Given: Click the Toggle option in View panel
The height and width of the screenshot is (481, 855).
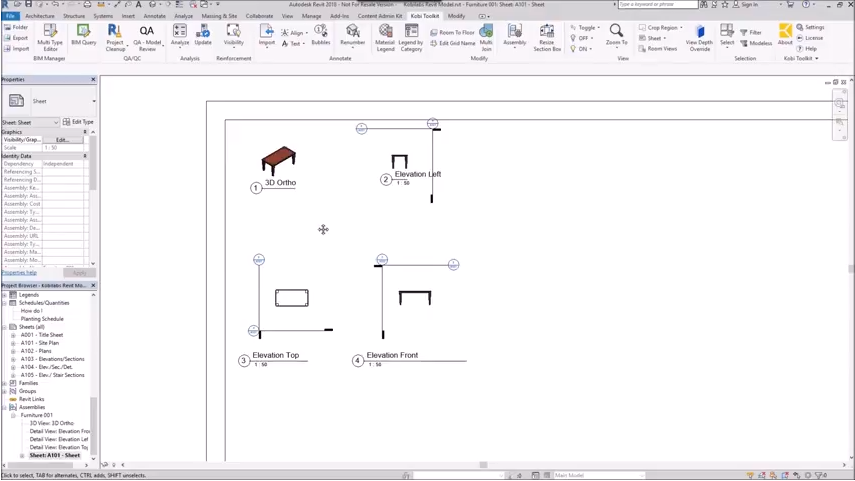Looking at the screenshot, I should click(x=585, y=28).
